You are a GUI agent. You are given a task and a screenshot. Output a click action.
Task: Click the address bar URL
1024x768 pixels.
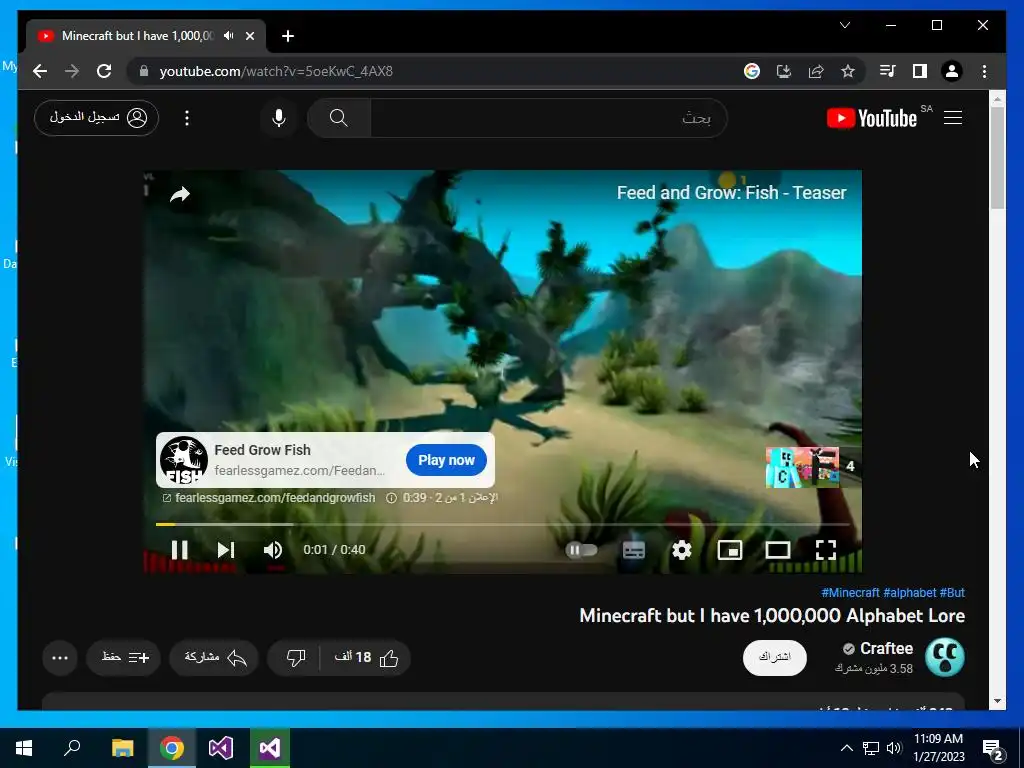pos(276,71)
